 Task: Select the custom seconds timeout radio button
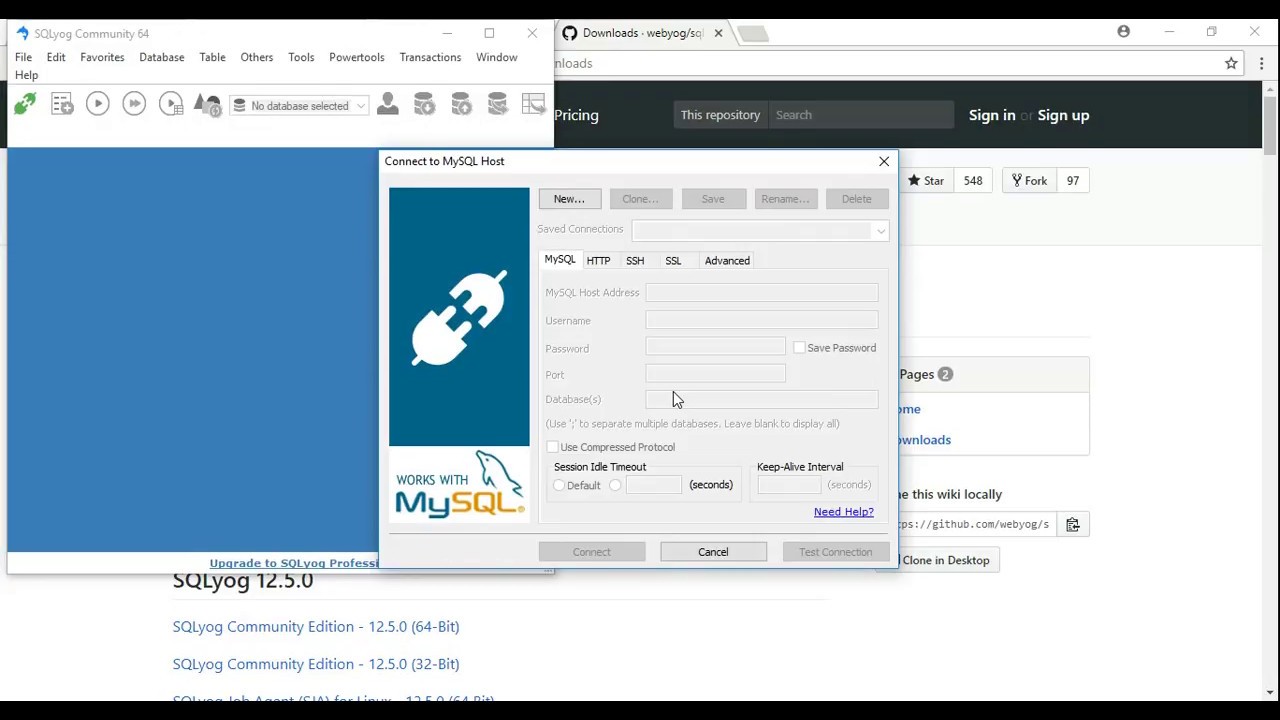[x=615, y=486]
